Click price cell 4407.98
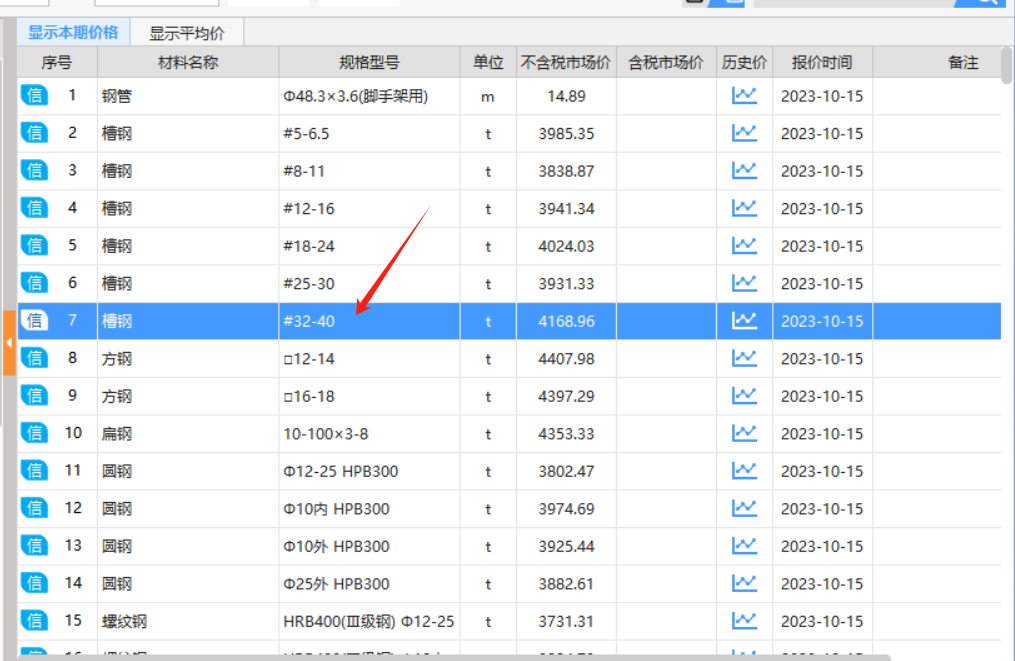Viewport: 1015px width, 661px height. [566, 359]
